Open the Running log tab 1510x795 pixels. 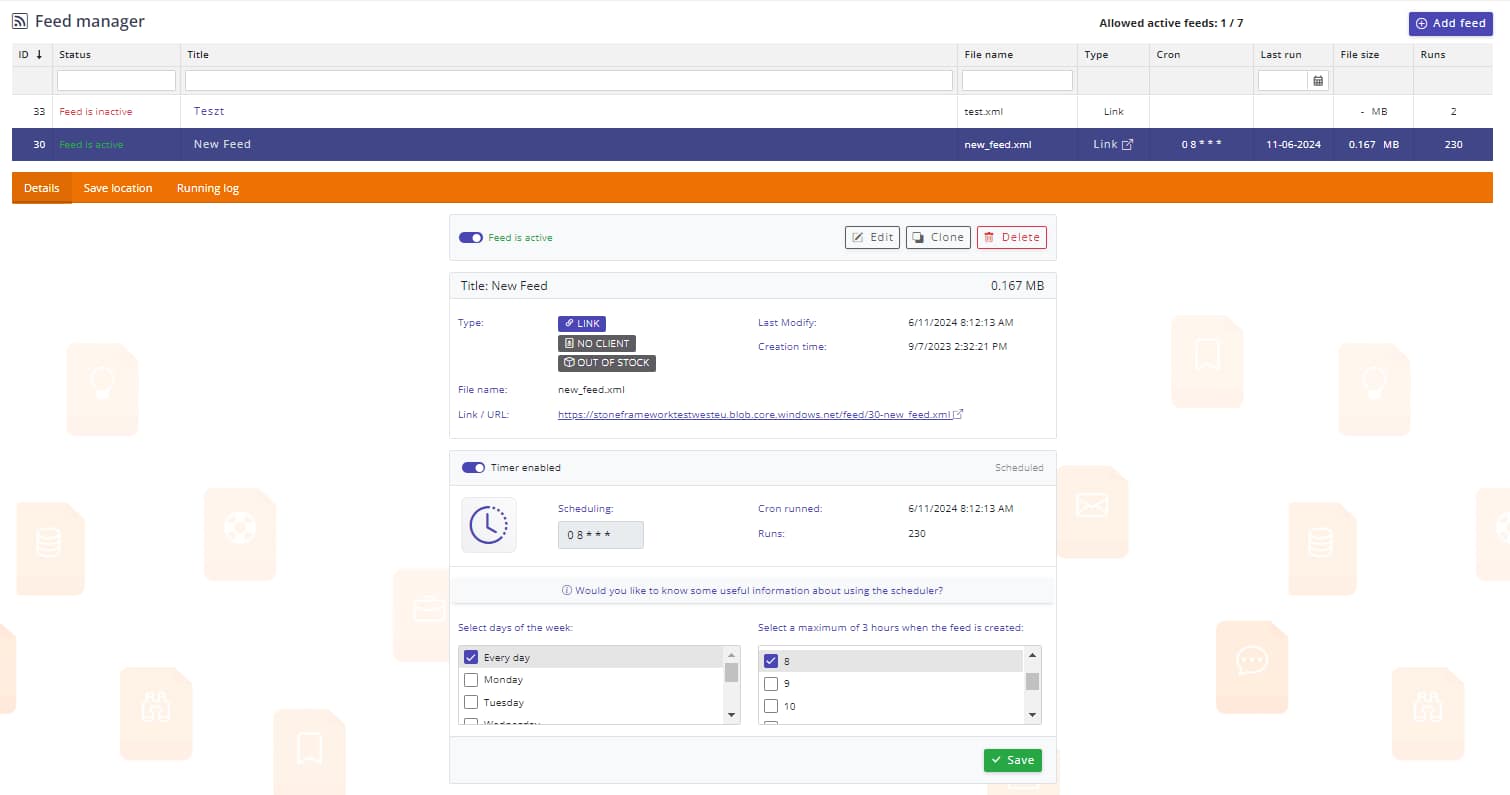tap(207, 188)
